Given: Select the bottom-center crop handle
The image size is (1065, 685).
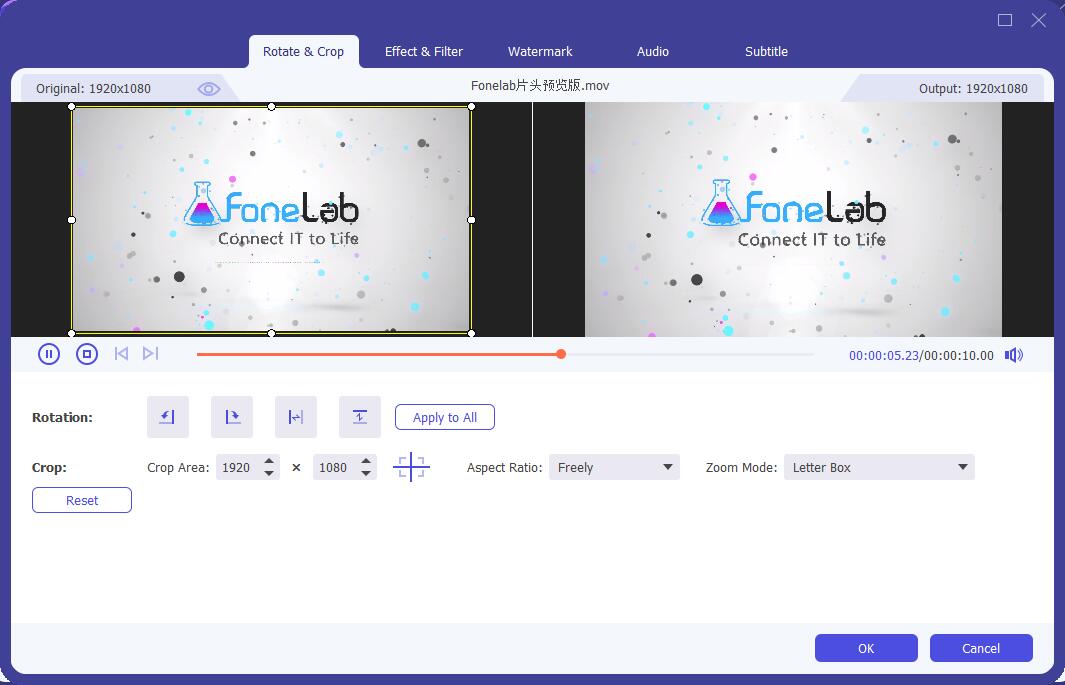Looking at the screenshot, I should 272,333.
